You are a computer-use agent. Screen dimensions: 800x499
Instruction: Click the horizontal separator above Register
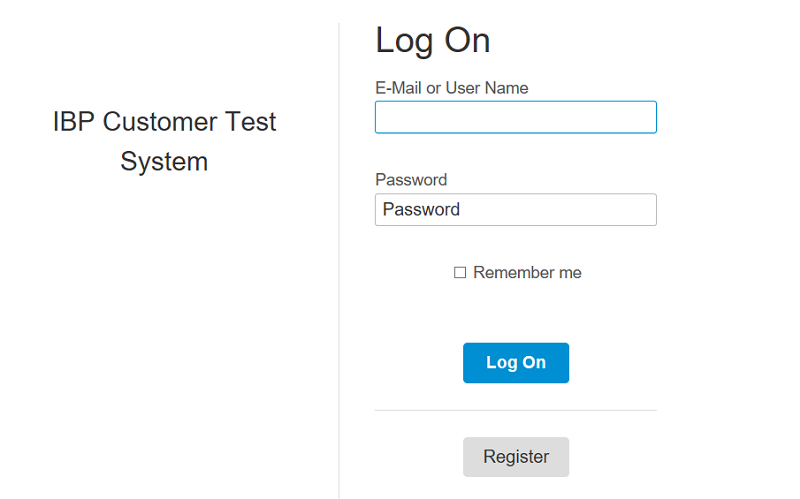(515, 410)
